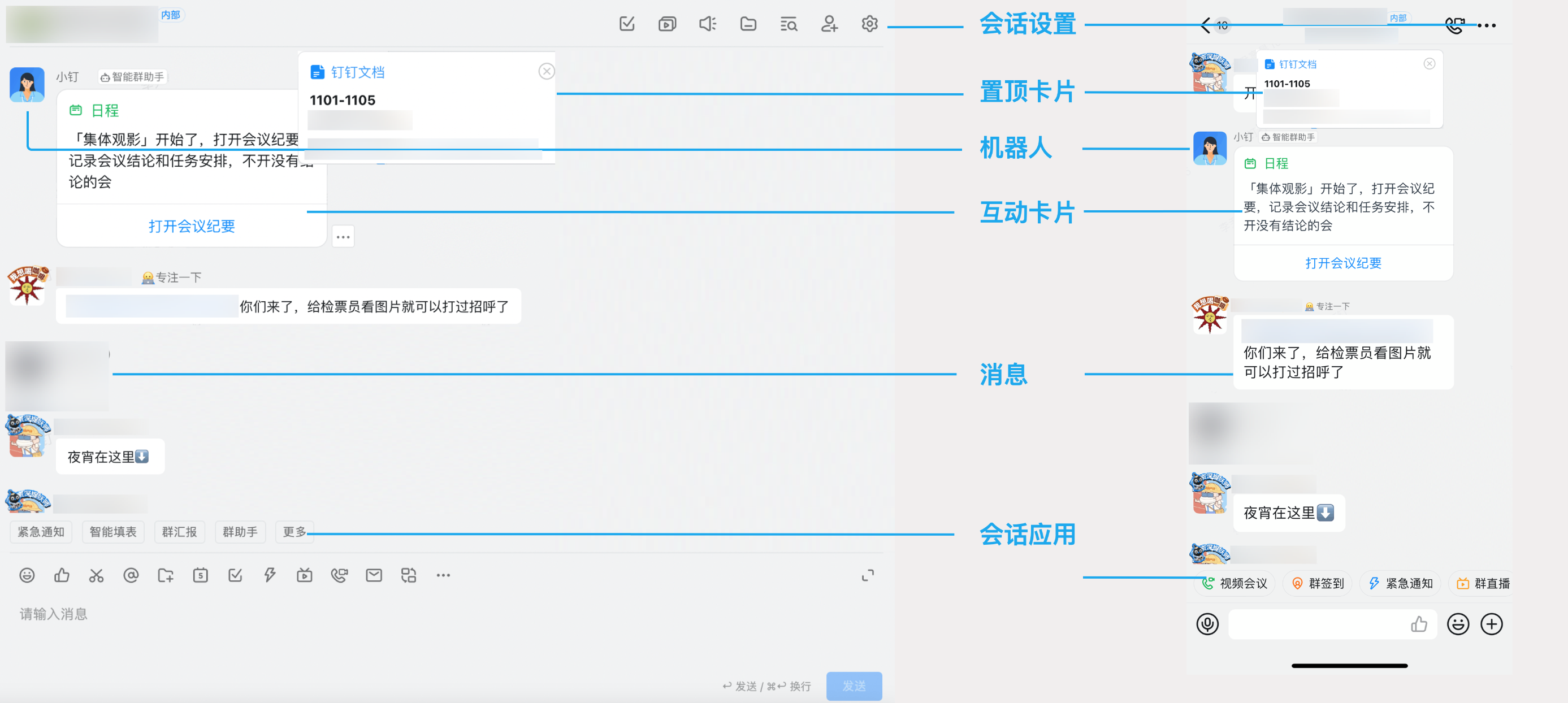Open chat history search icon in header

click(x=789, y=24)
